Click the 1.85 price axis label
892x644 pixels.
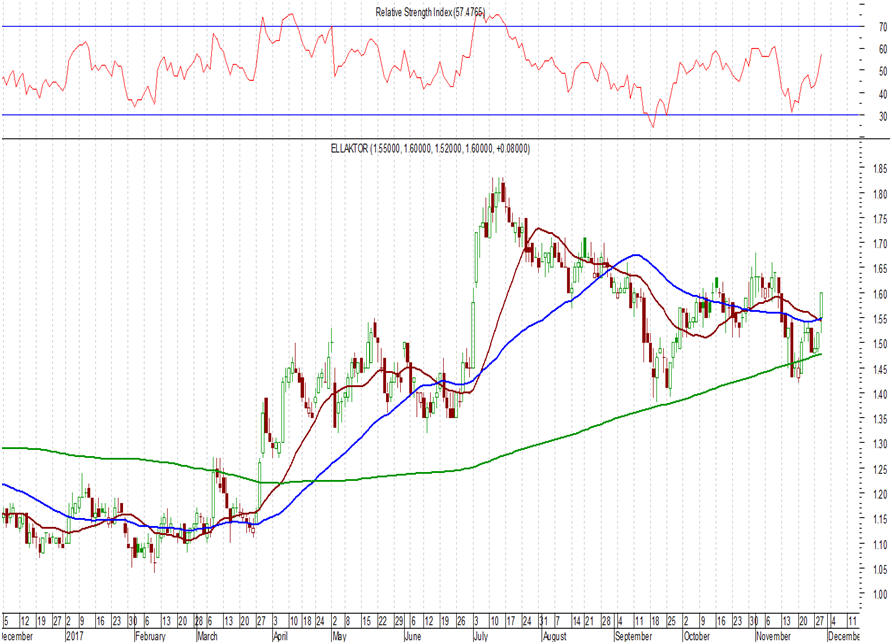pos(877,169)
